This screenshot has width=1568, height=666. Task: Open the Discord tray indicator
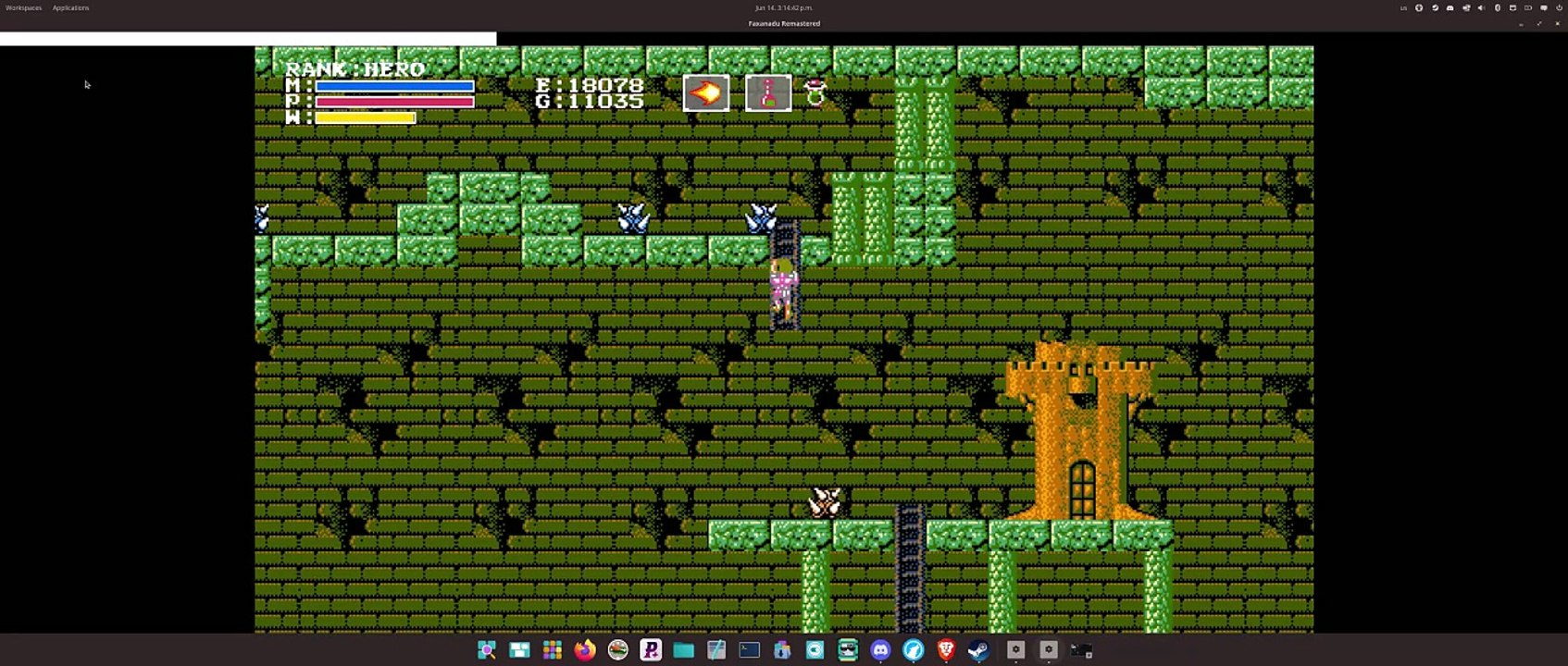pos(1450,7)
